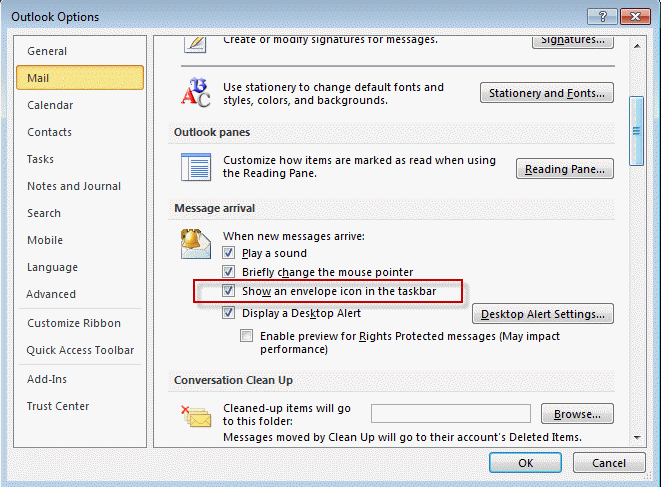Close the Outlook Options dialog

click(635, 16)
